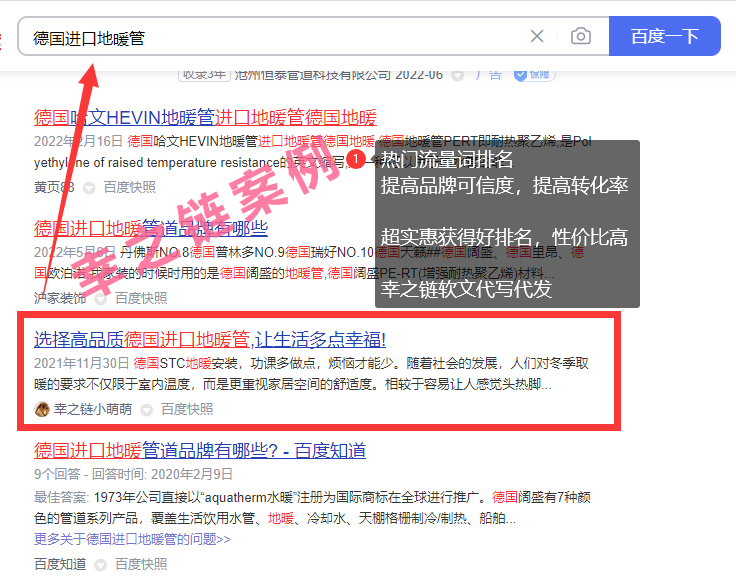Expand the dropdown icon beside 黄页88
The image size is (736, 588).
89,188
